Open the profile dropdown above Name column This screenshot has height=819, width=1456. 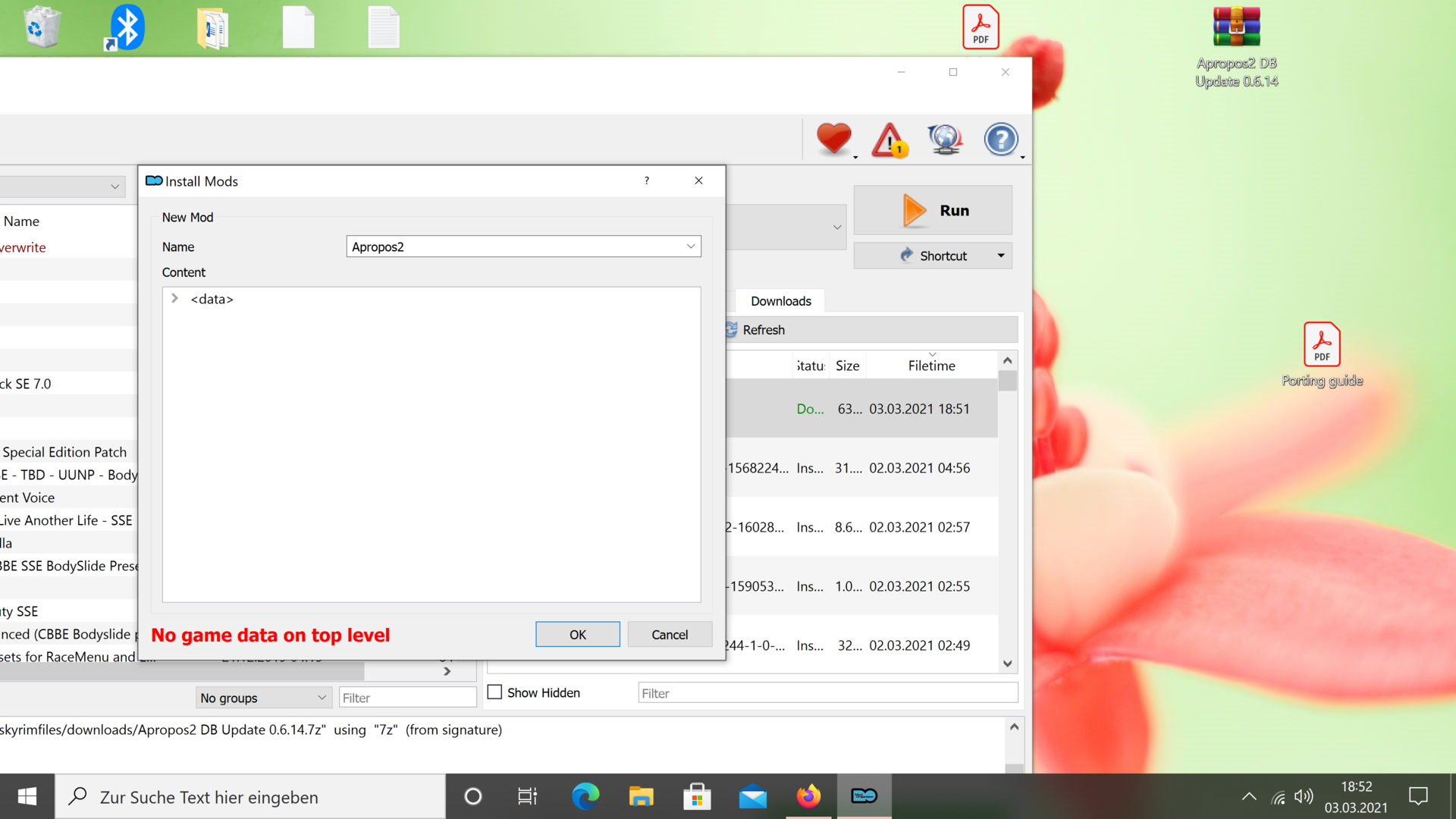[x=62, y=186]
